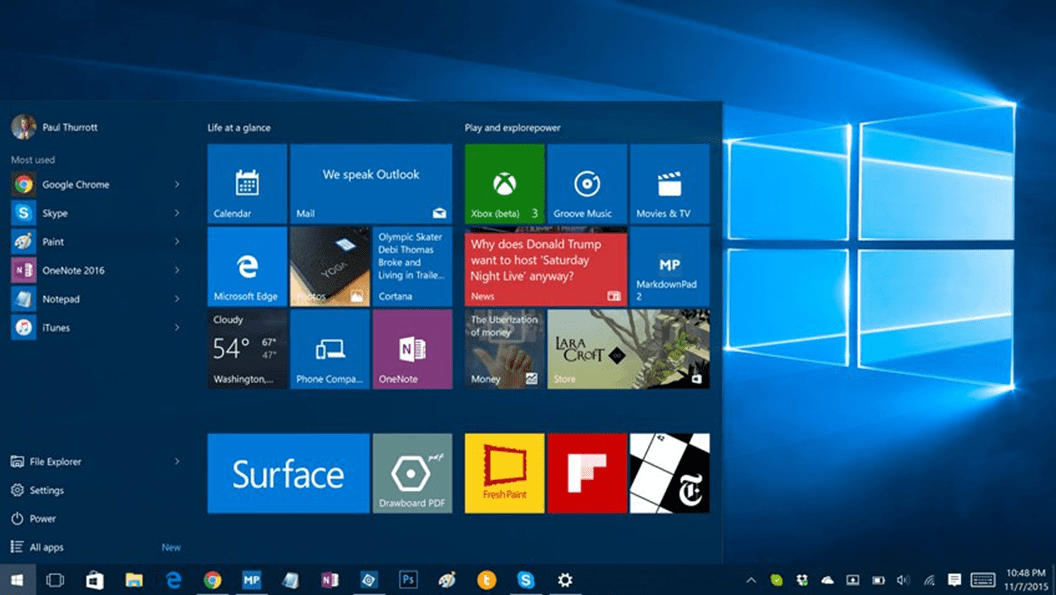Select Power in the Start menu

pos(42,519)
